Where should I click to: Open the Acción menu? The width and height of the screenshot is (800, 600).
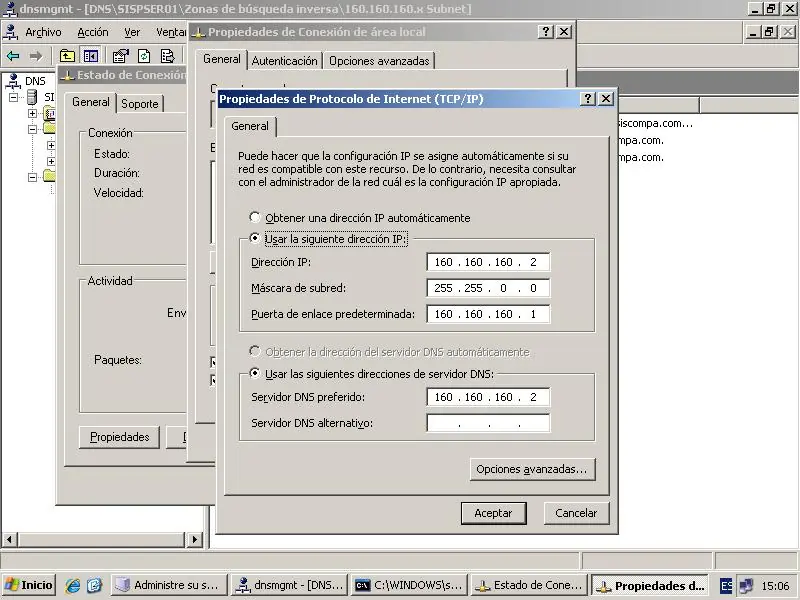tap(93, 32)
